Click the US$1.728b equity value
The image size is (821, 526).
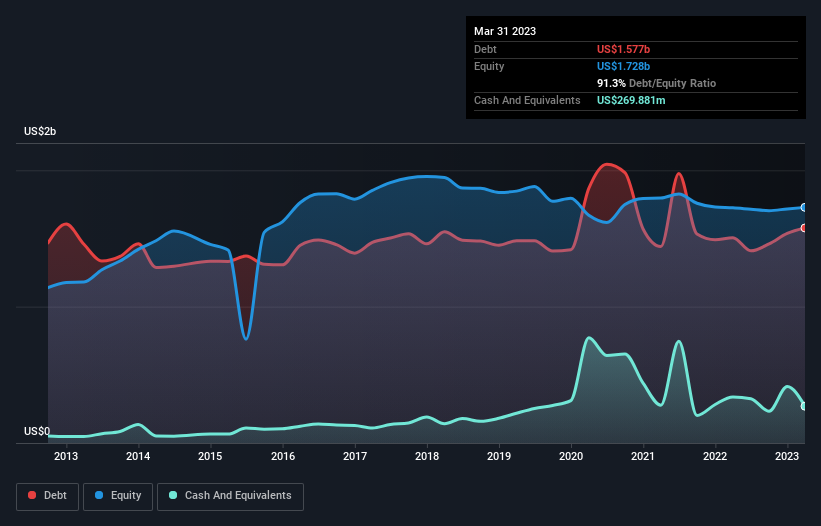(x=623, y=66)
